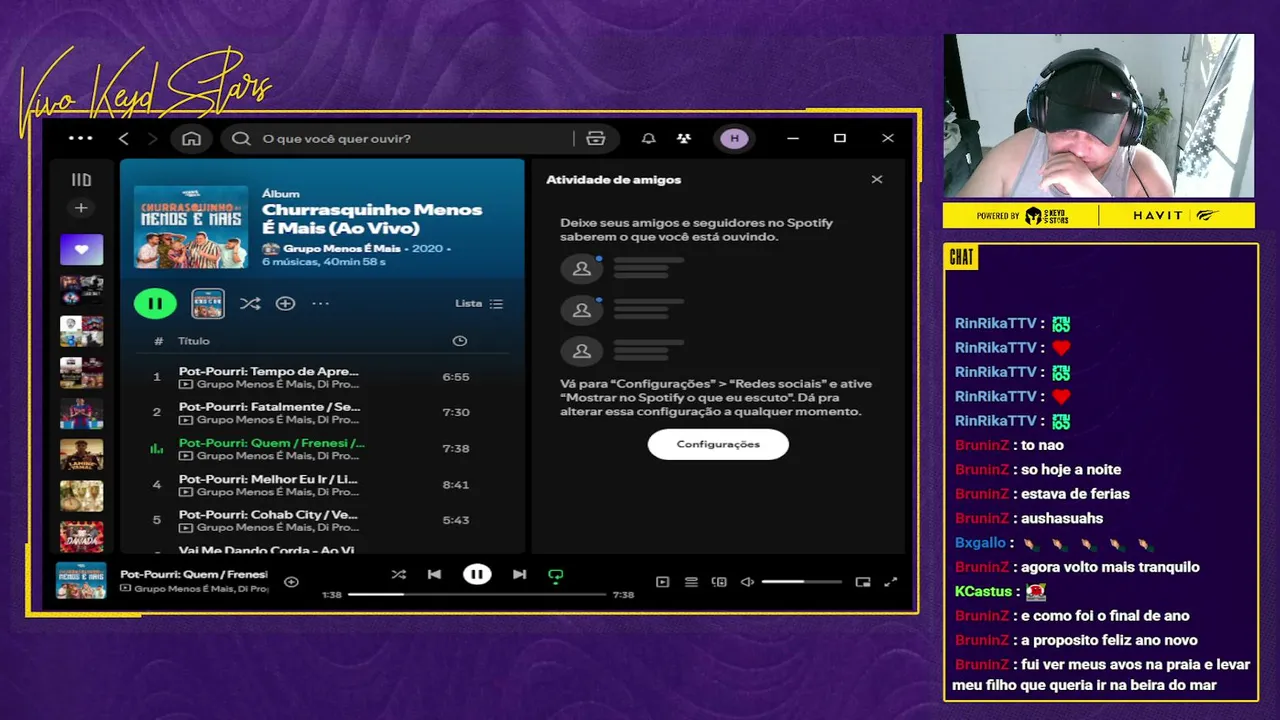
Task: Add the current song to Liked Songs
Action: coord(291,582)
